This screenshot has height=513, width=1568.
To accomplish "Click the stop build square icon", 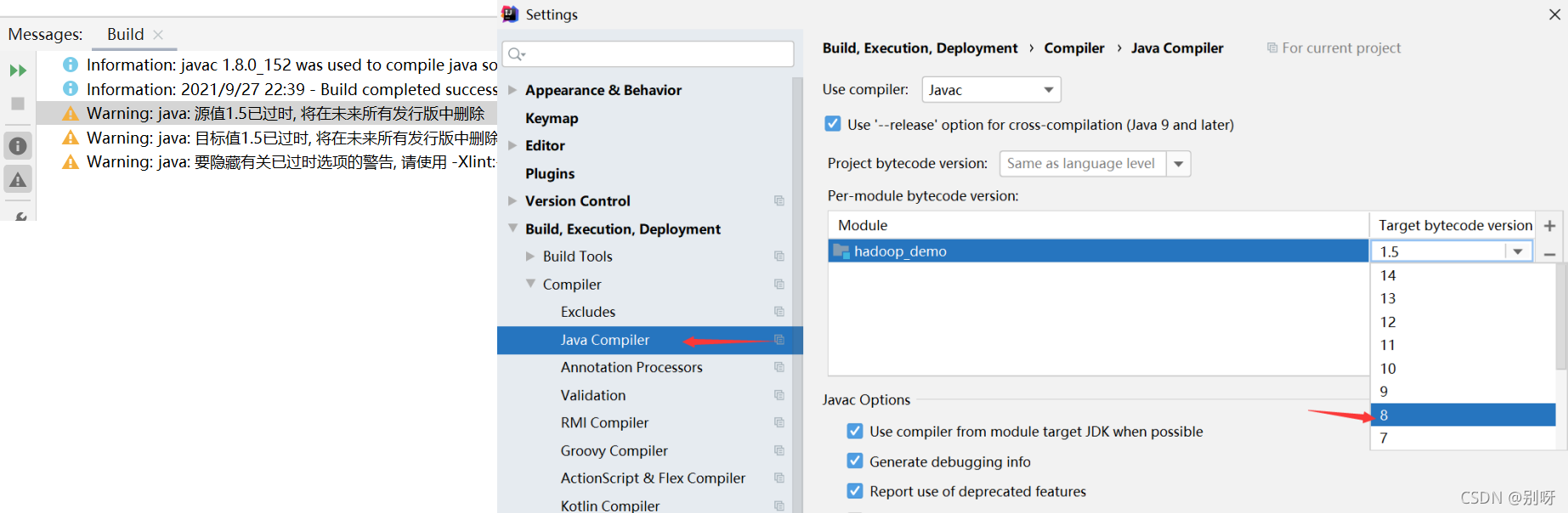I will 18,104.
